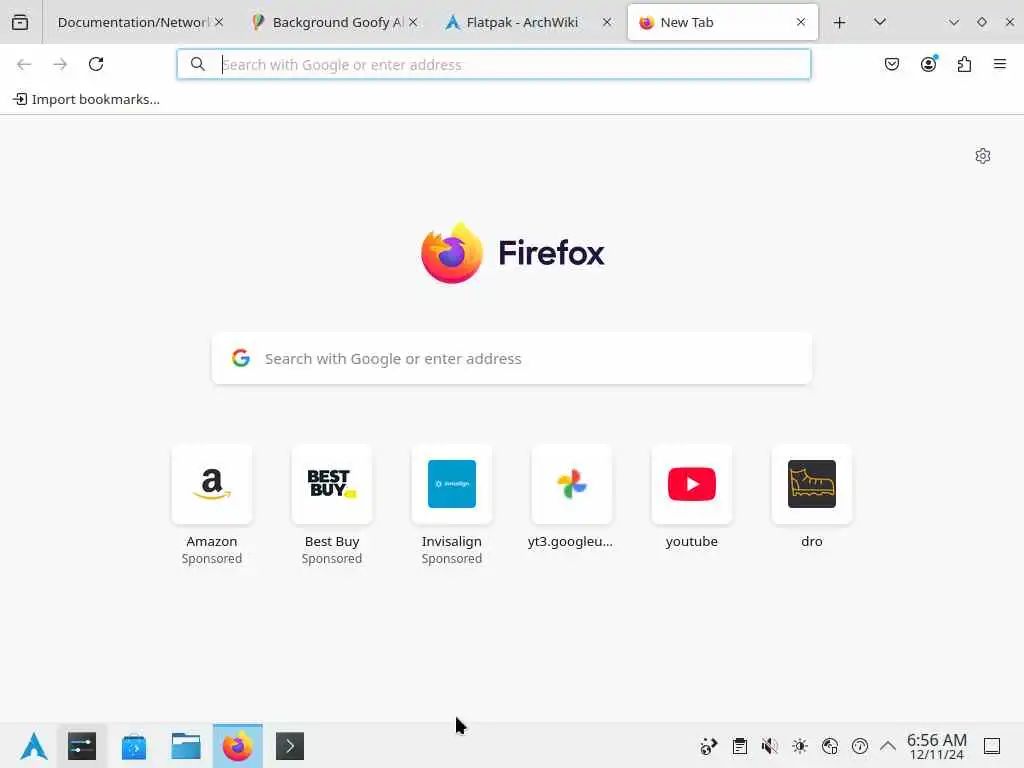1024x768 pixels.
Task: Open the Firefox application menu
Action: tap(1000, 64)
